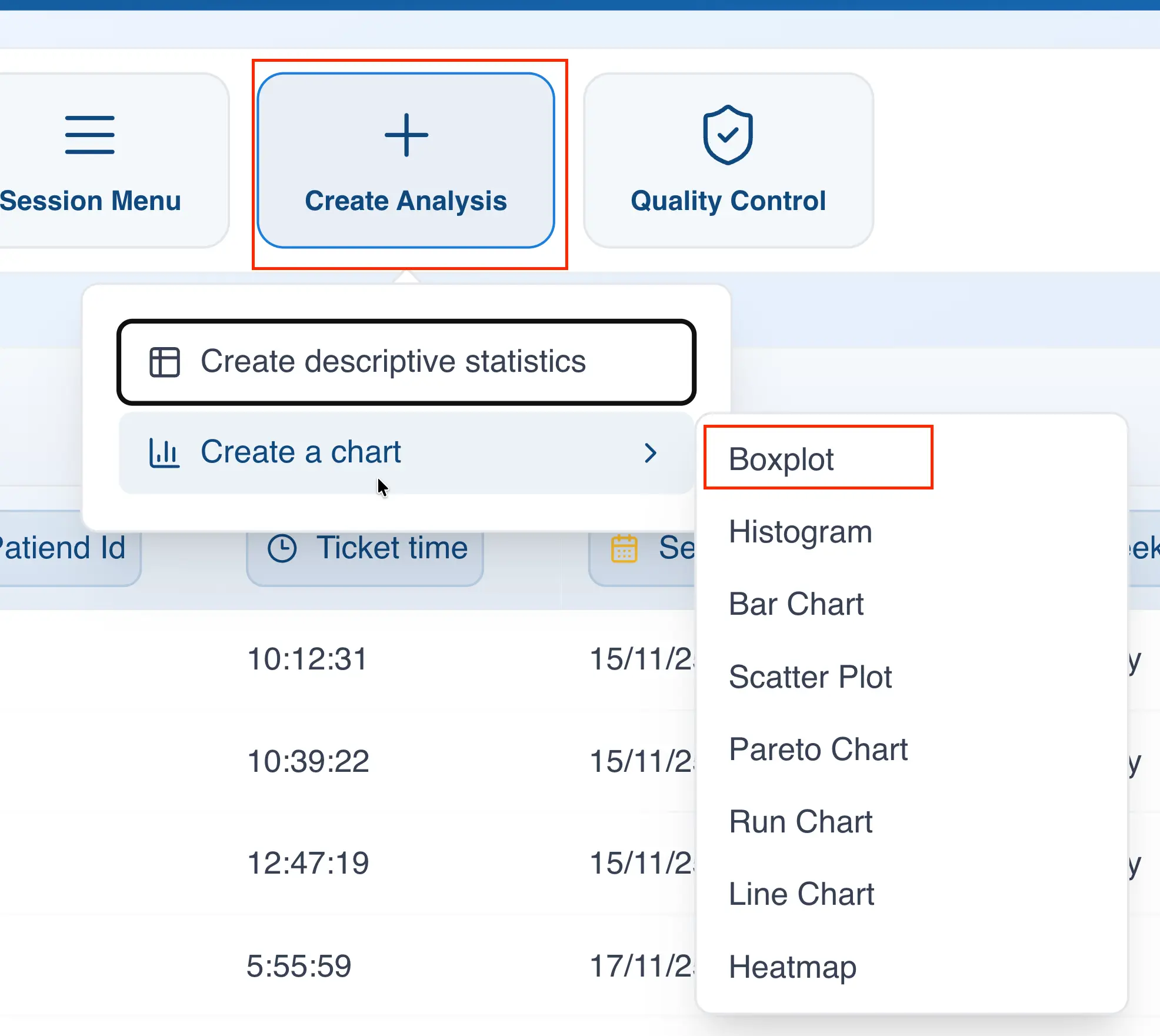Select Scatter Plot option
Image resolution: width=1160 pixels, height=1036 pixels.
tap(811, 677)
